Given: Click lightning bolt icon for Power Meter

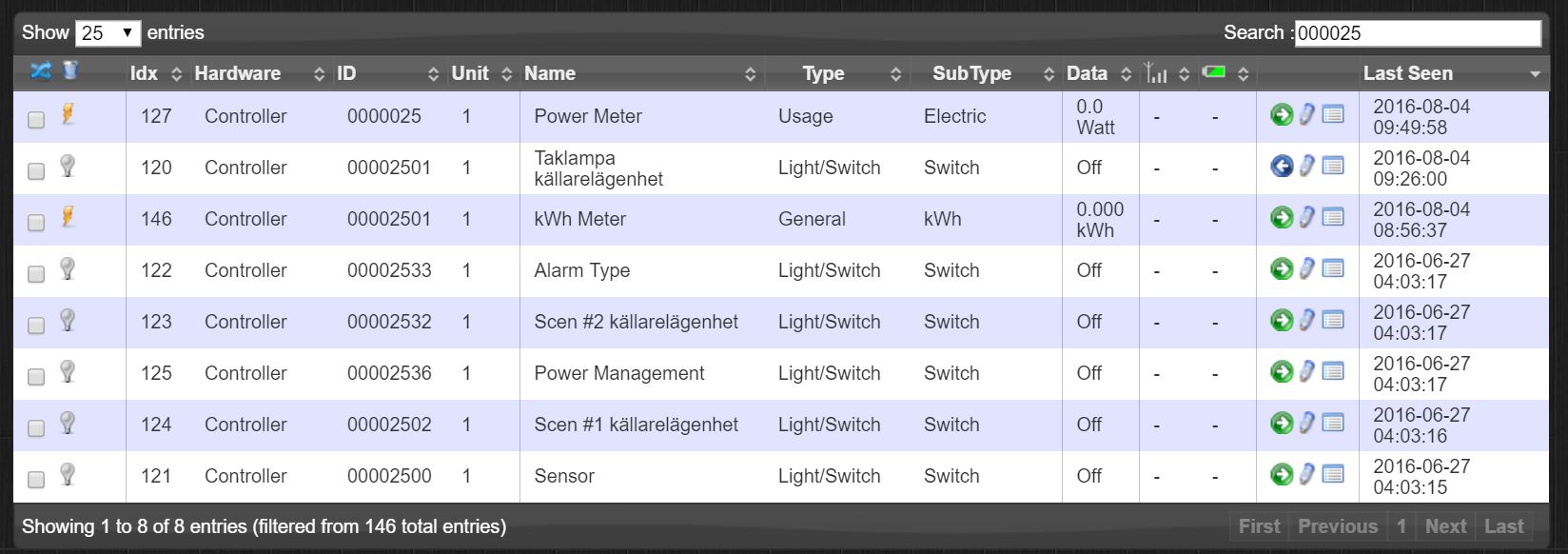Looking at the screenshot, I should (x=68, y=114).
